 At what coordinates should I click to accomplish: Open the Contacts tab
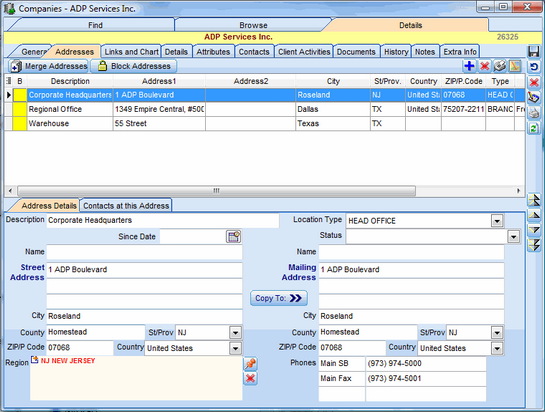click(254, 52)
